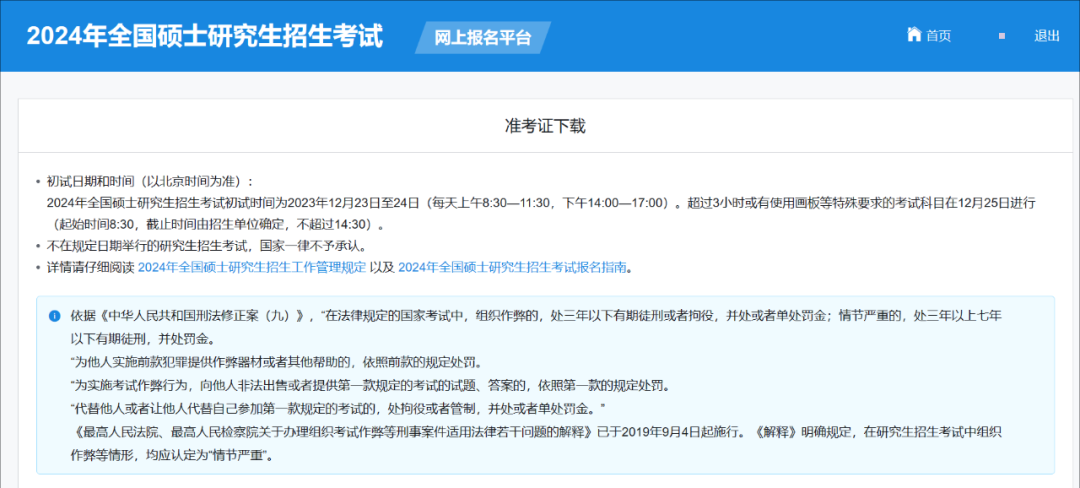Click the 准考证下载 page heading
Screen dimensions: 1080x488
[x=544, y=126]
